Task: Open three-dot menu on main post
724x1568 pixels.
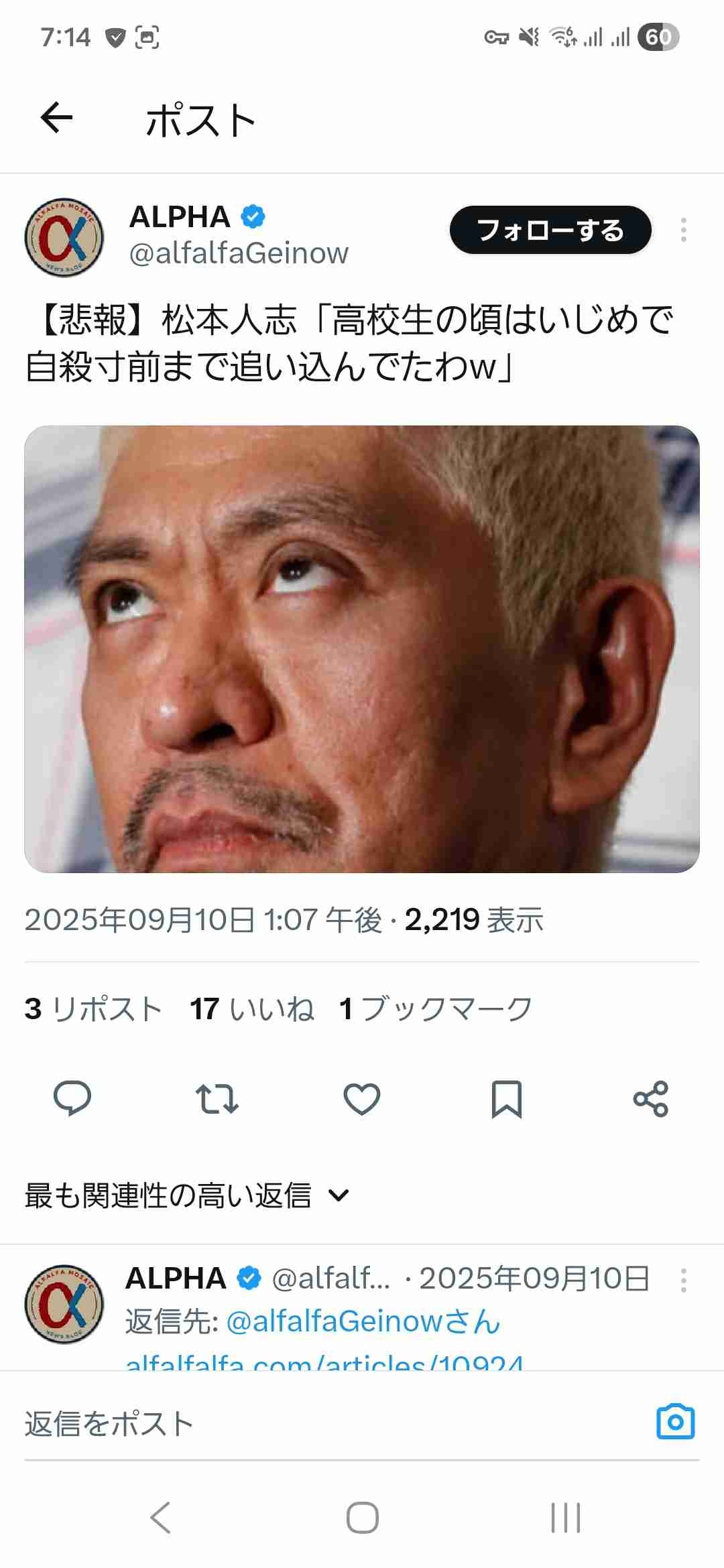Action: pyautogui.click(x=684, y=230)
